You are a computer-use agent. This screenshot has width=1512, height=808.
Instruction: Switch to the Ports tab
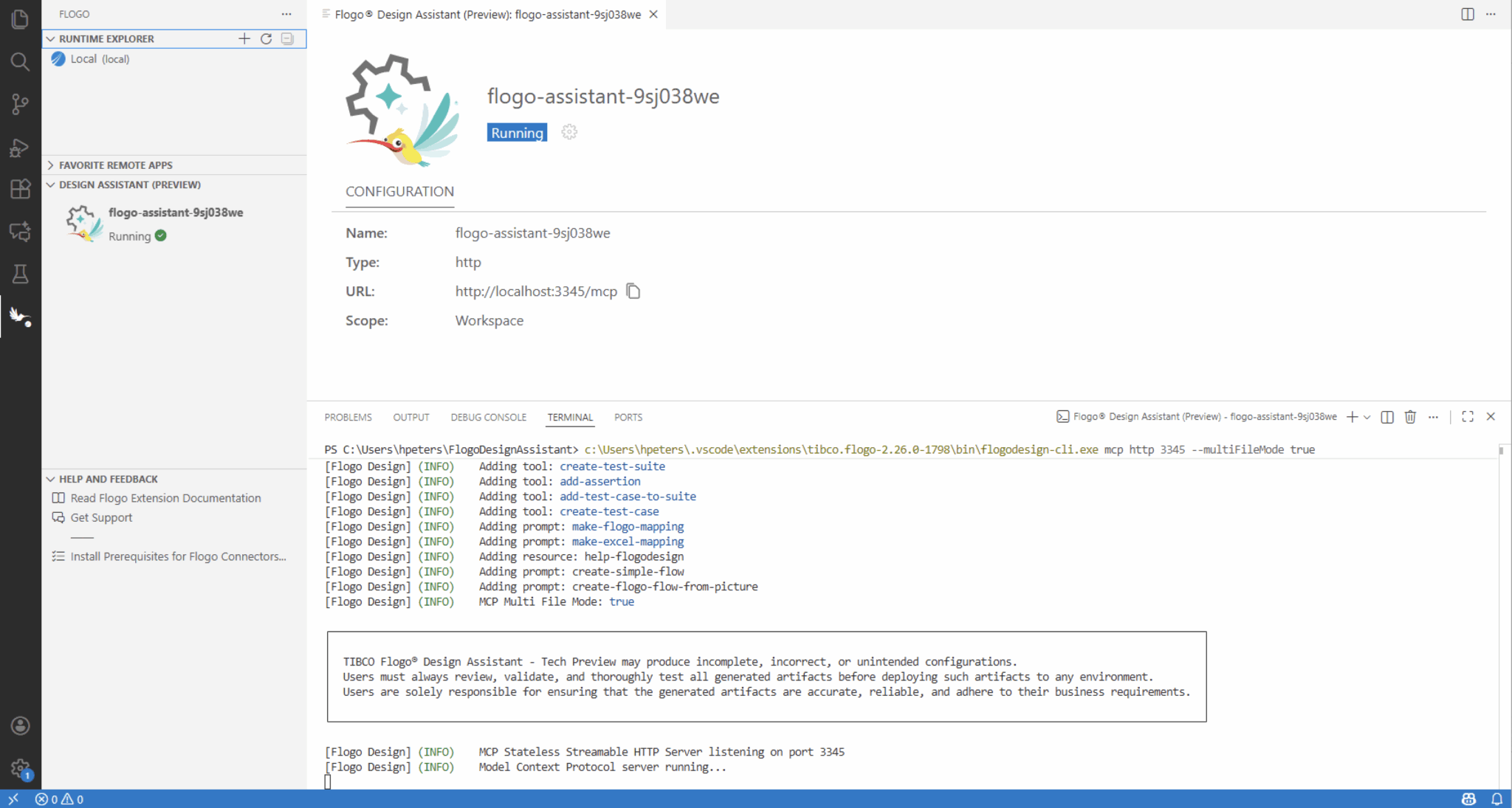(x=628, y=417)
